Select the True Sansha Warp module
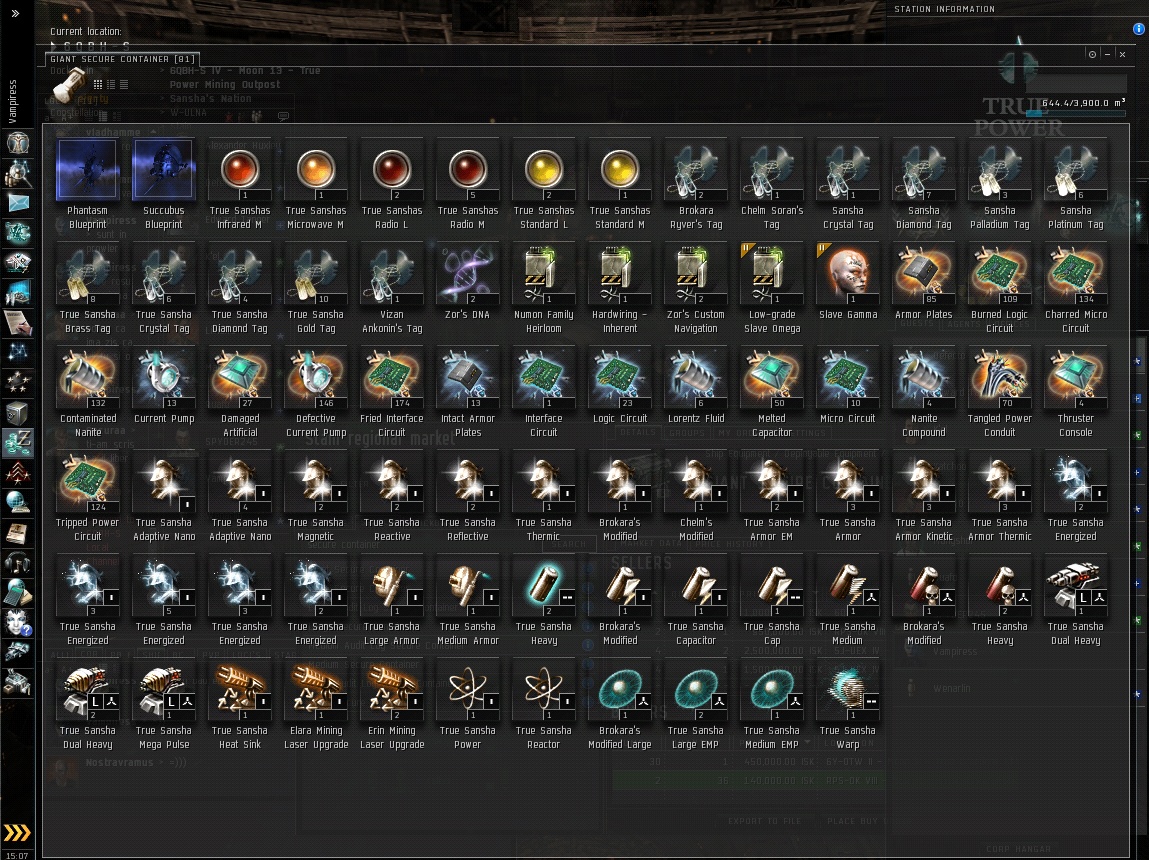The width and height of the screenshot is (1149, 860). [848, 705]
